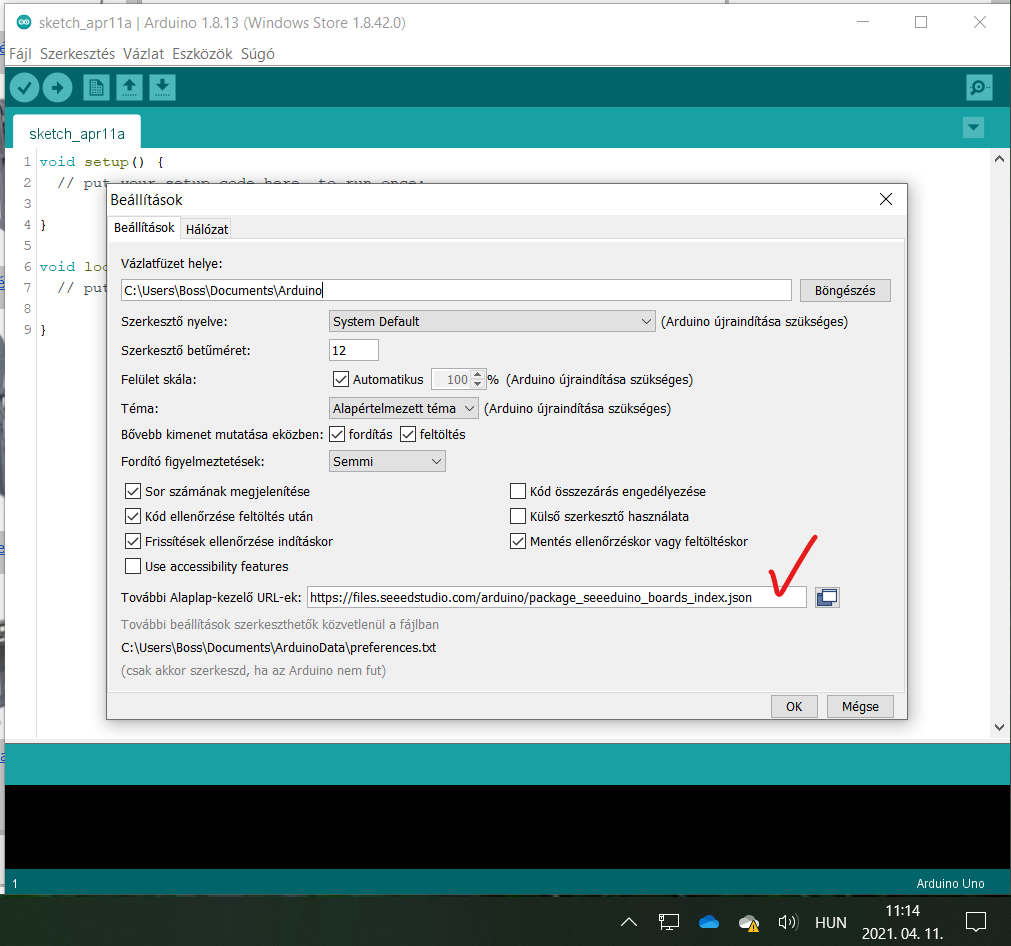
Task: Click the Vázlatfüzet helye path field
Action: pyautogui.click(x=456, y=290)
